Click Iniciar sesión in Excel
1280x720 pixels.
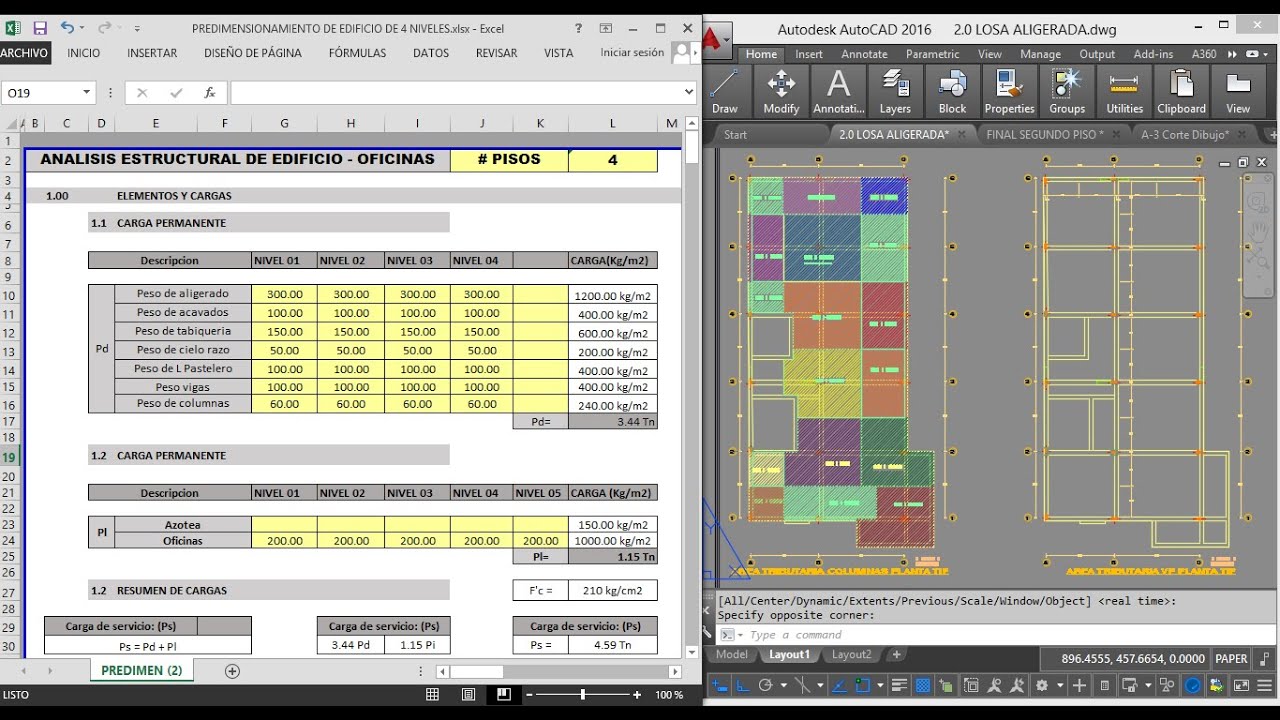pos(632,53)
